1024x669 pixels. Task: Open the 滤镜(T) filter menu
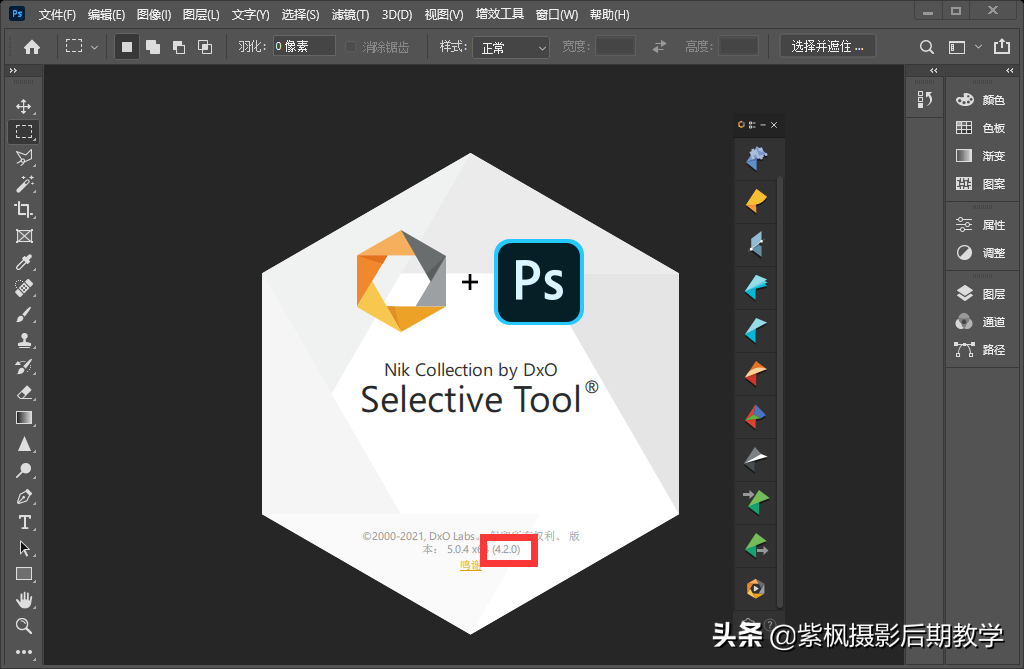click(350, 15)
